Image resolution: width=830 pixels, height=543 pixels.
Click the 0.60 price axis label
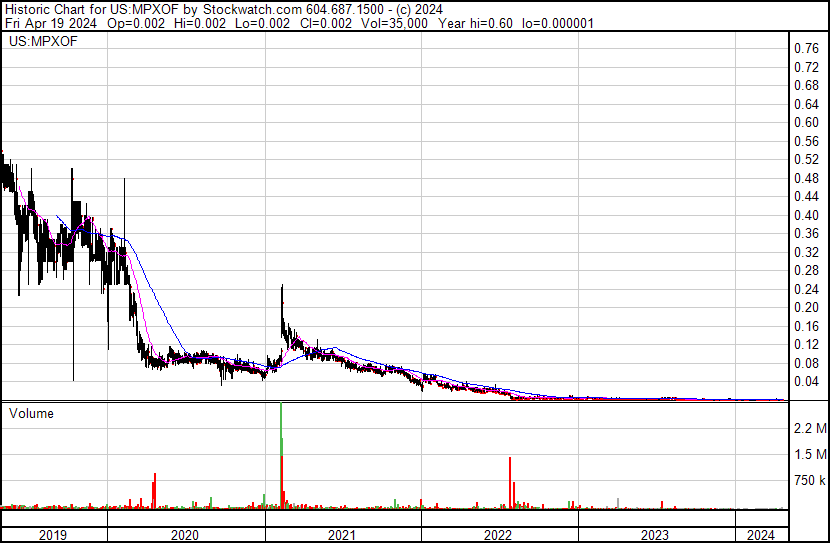(x=806, y=122)
